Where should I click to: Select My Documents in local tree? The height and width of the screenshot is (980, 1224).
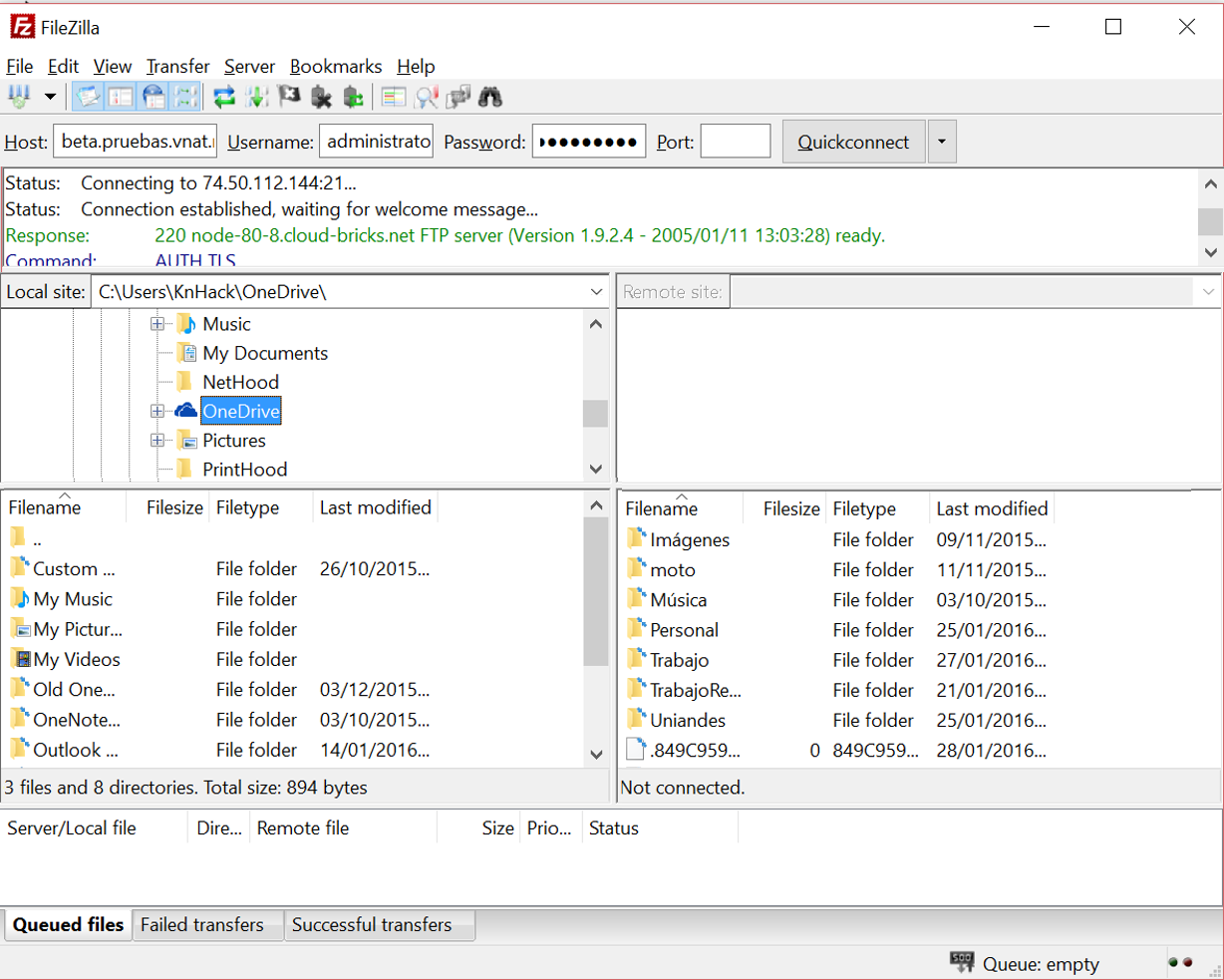265,353
